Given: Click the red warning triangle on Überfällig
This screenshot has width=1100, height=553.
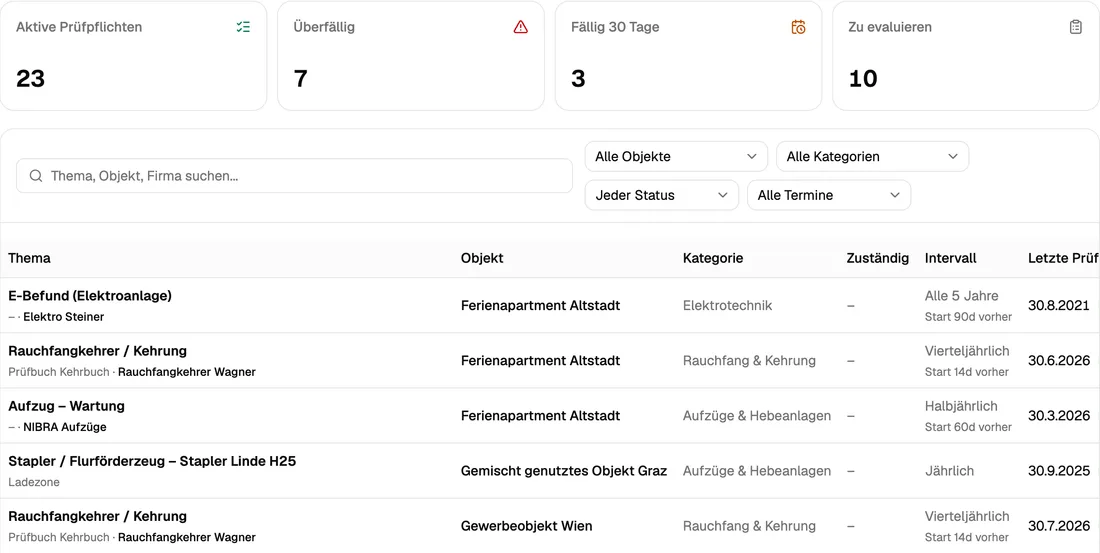Looking at the screenshot, I should tap(521, 27).
